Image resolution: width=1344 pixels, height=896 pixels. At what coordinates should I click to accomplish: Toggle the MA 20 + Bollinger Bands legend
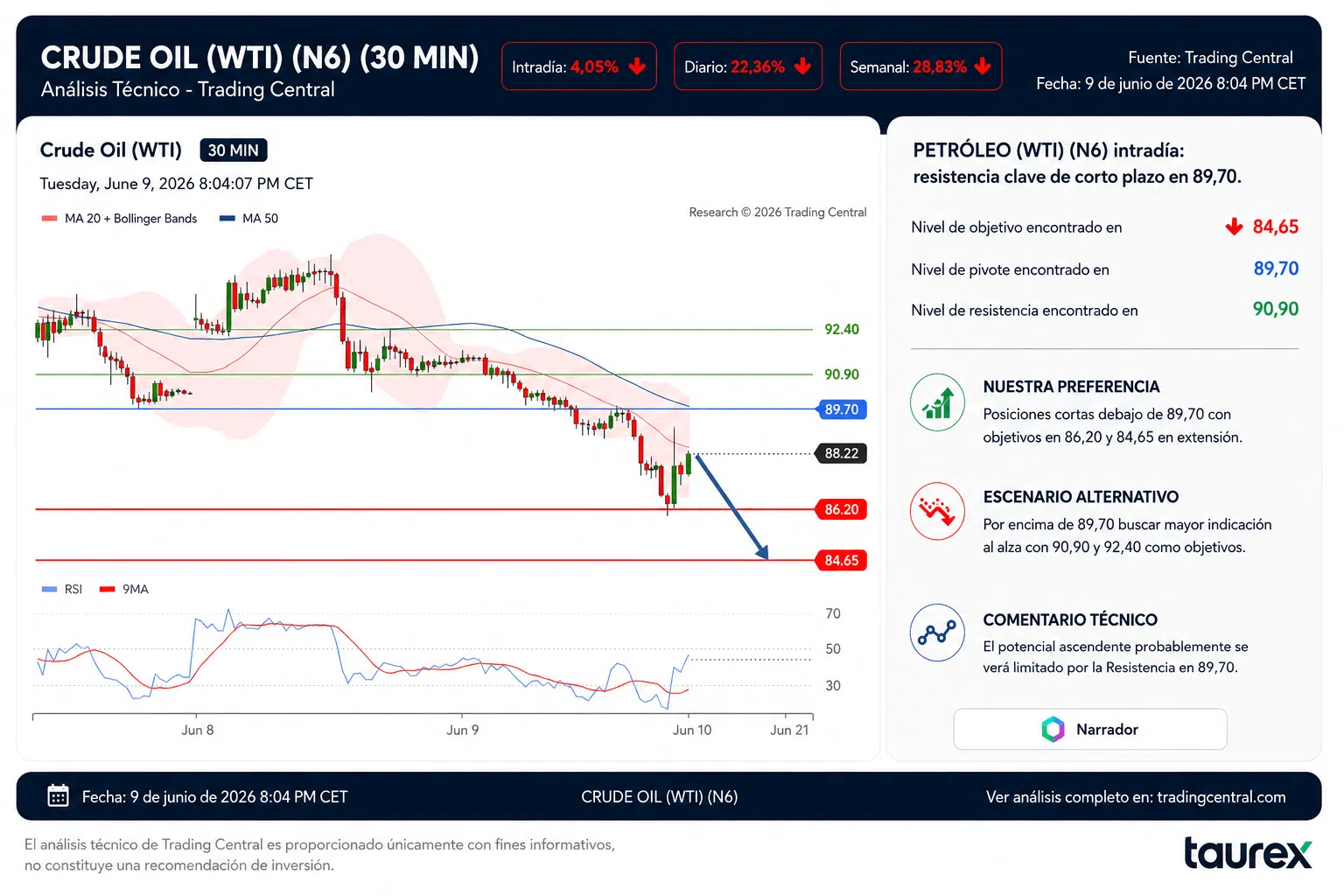click(119, 219)
